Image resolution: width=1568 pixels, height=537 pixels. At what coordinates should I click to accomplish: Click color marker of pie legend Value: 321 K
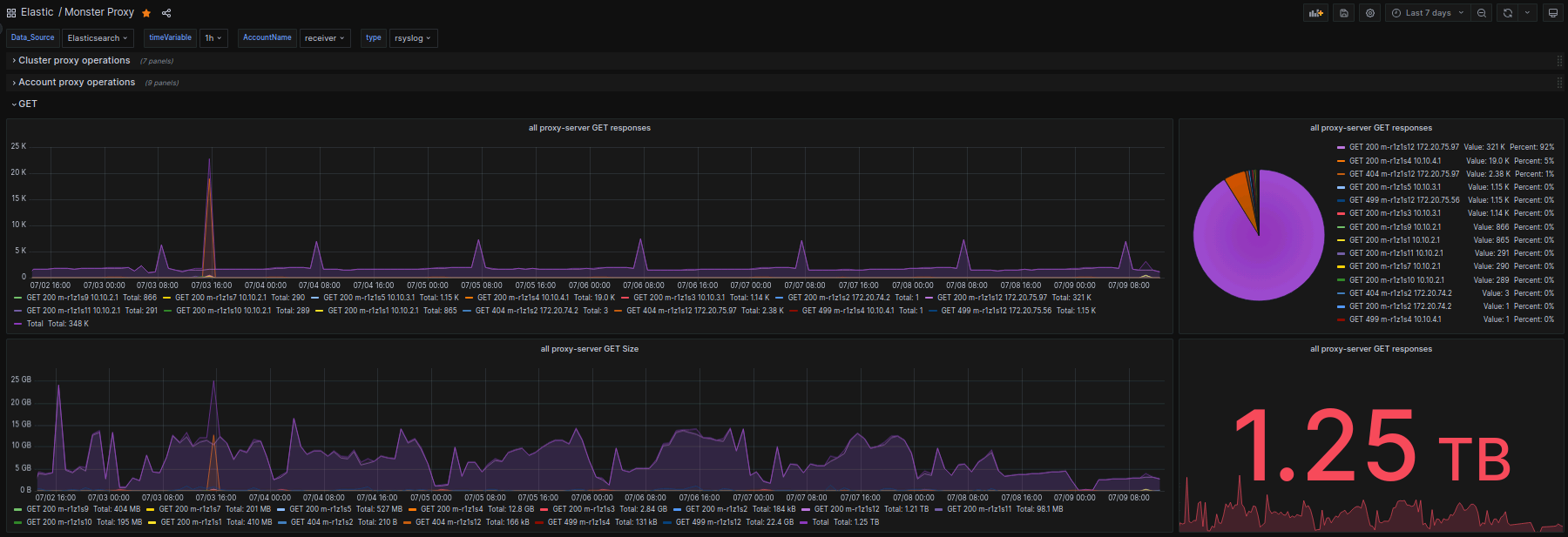pyautogui.click(x=1342, y=147)
